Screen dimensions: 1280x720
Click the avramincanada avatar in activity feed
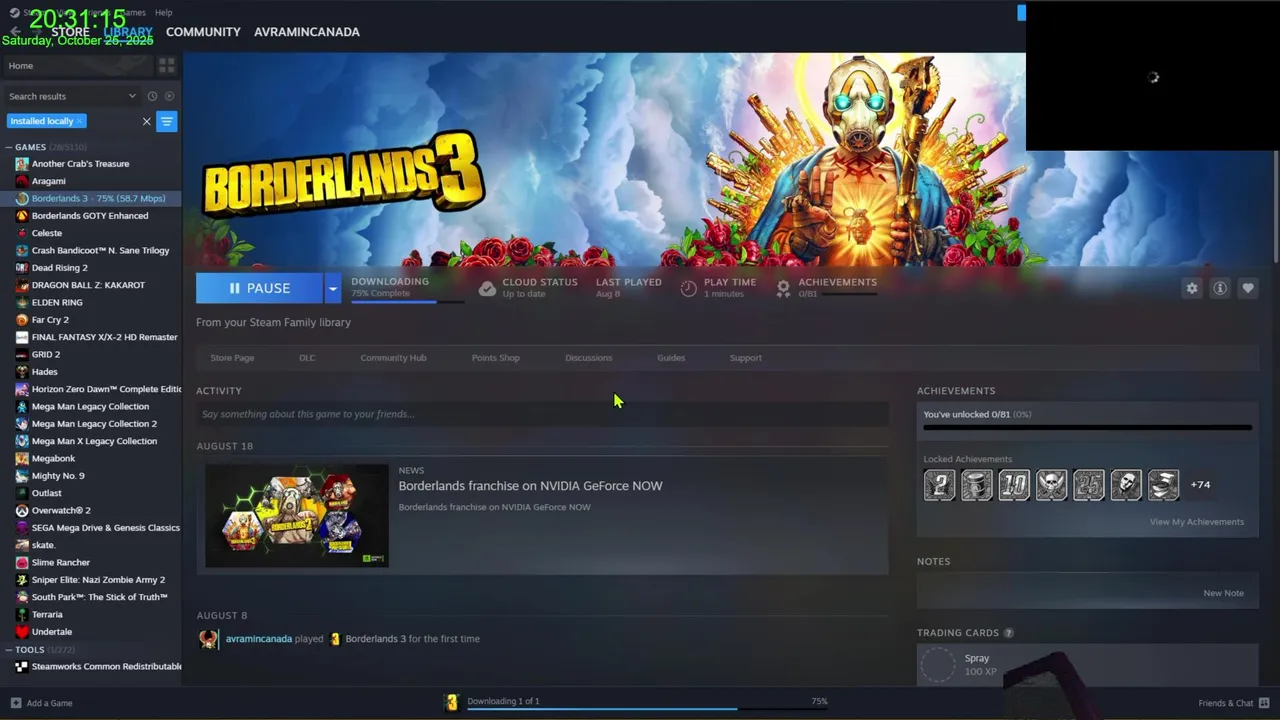pyautogui.click(x=208, y=639)
